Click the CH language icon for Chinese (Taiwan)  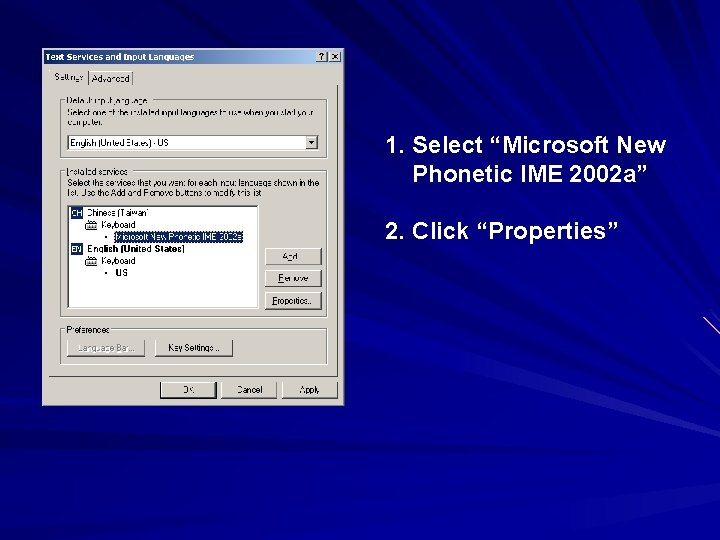pos(76,213)
